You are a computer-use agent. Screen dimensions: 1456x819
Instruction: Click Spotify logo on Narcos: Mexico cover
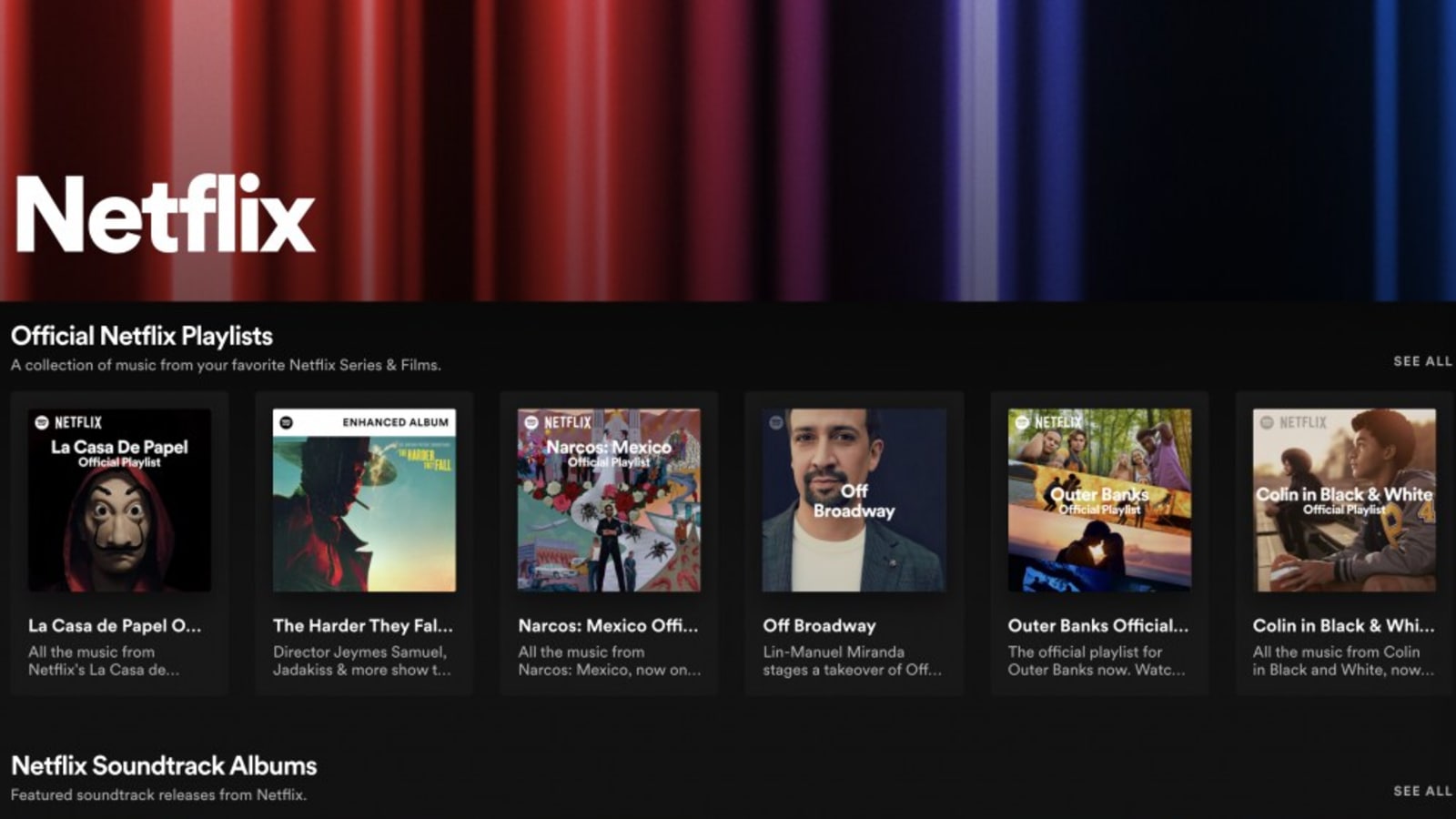[x=531, y=422]
